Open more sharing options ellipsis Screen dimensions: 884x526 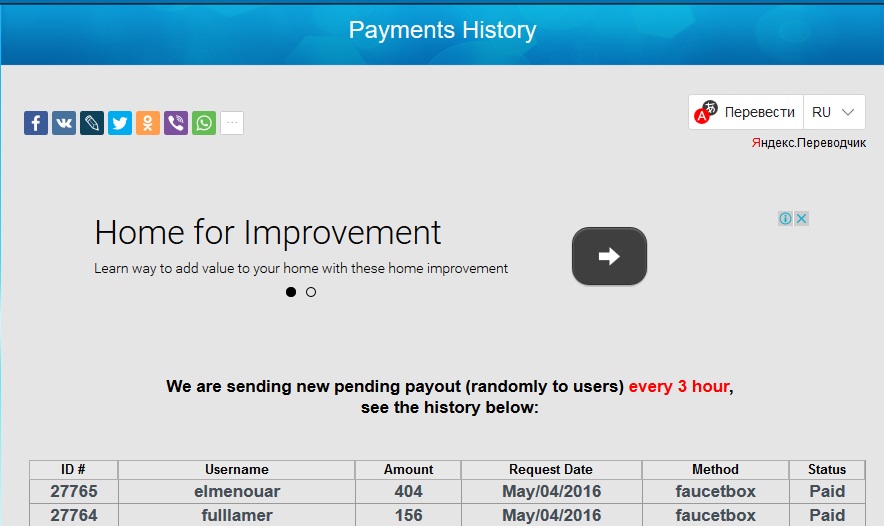[232, 123]
